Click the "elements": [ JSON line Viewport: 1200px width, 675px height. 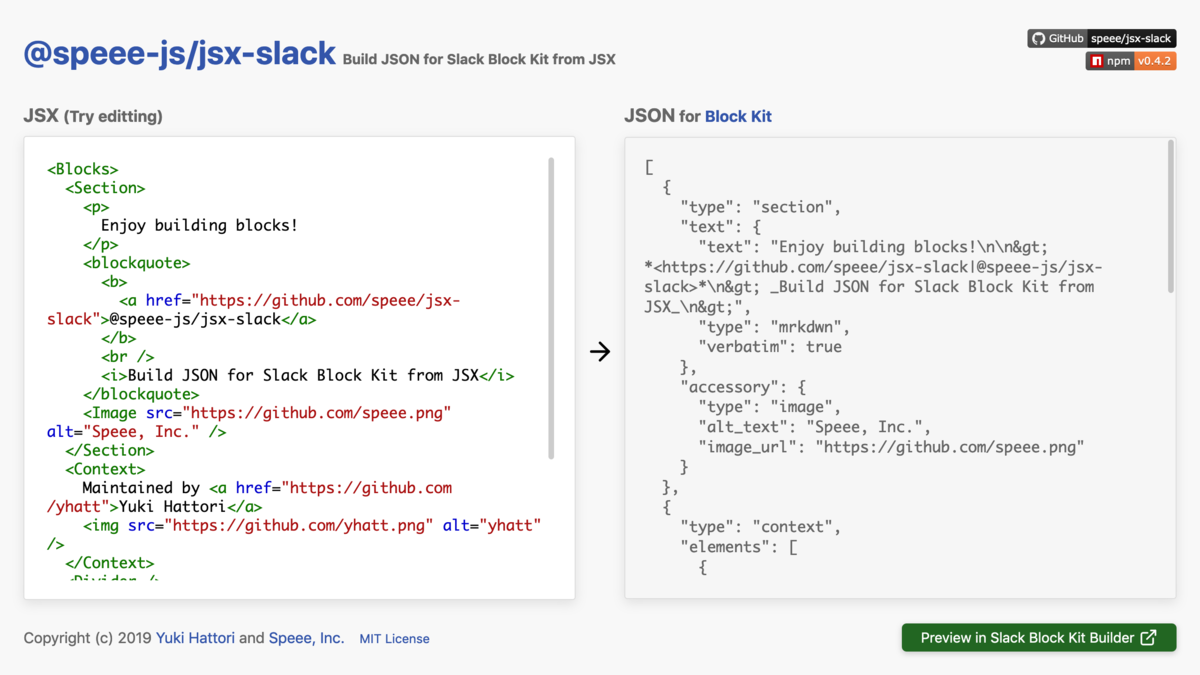[738, 547]
